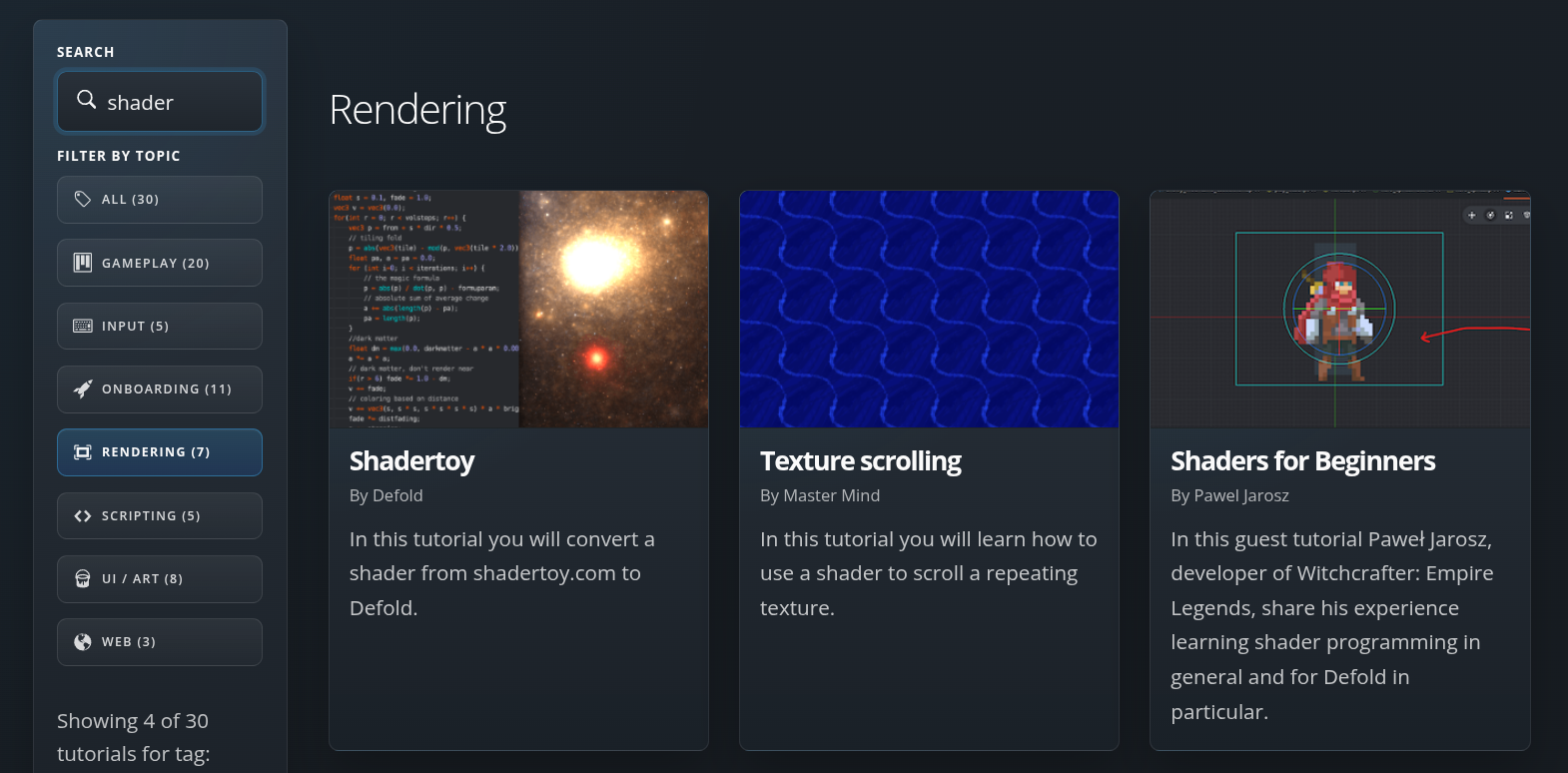Open the Shadertoy tutorial

coord(411,460)
